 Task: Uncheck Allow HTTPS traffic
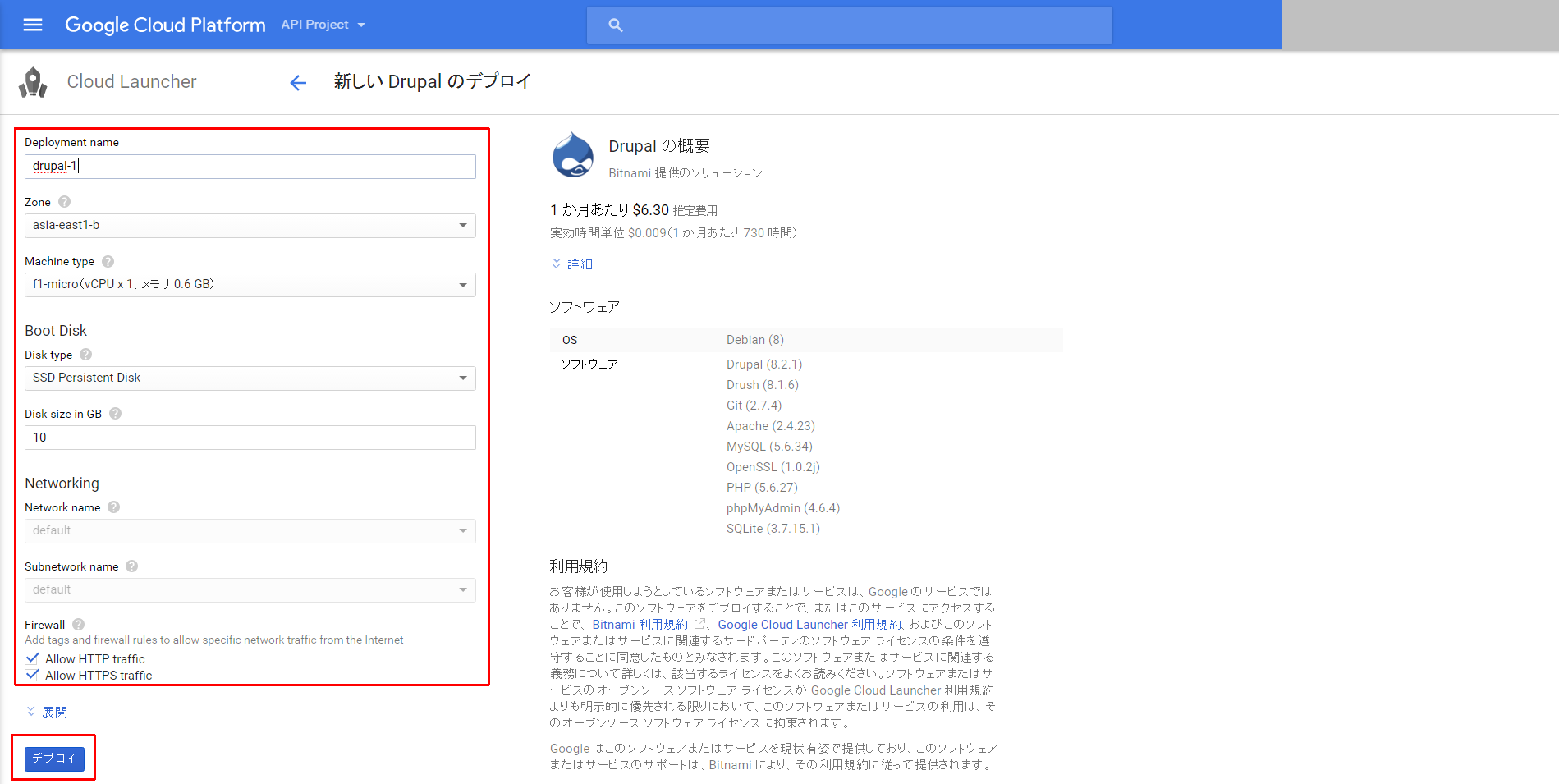coord(32,674)
